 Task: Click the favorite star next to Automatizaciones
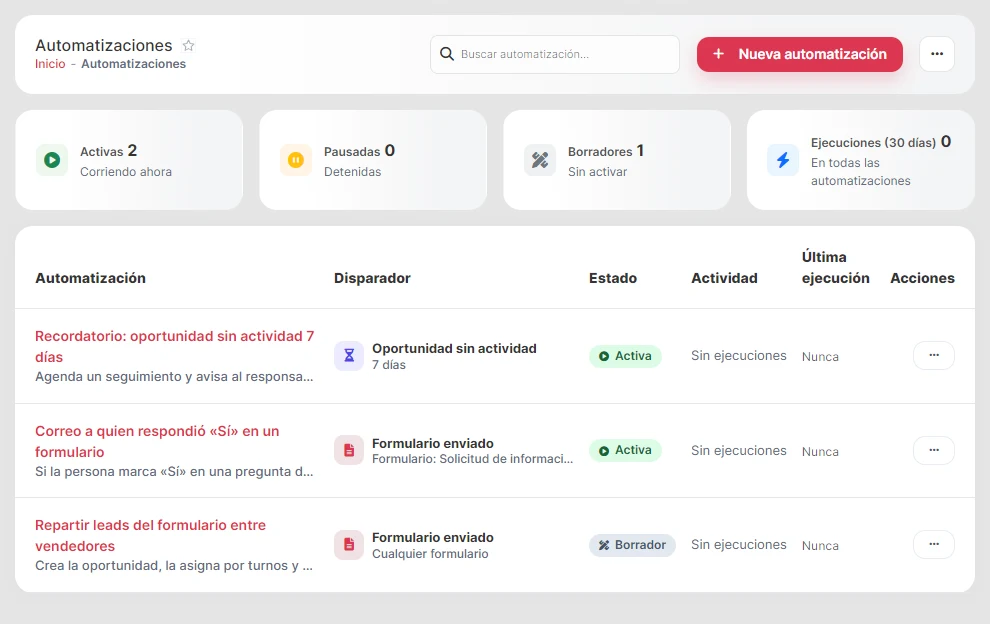click(188, 45)
